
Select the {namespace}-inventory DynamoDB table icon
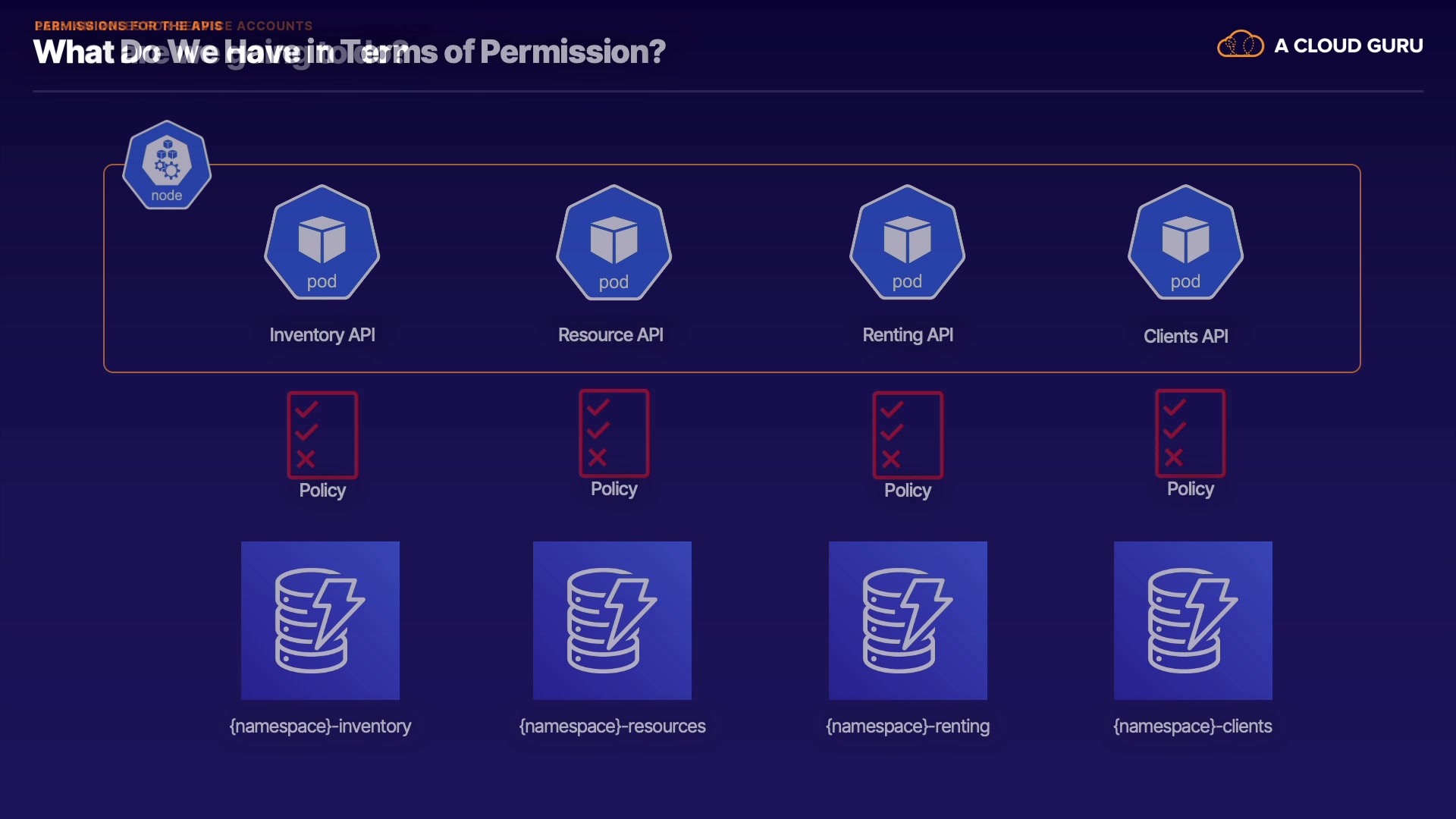[x=320, y=620]
